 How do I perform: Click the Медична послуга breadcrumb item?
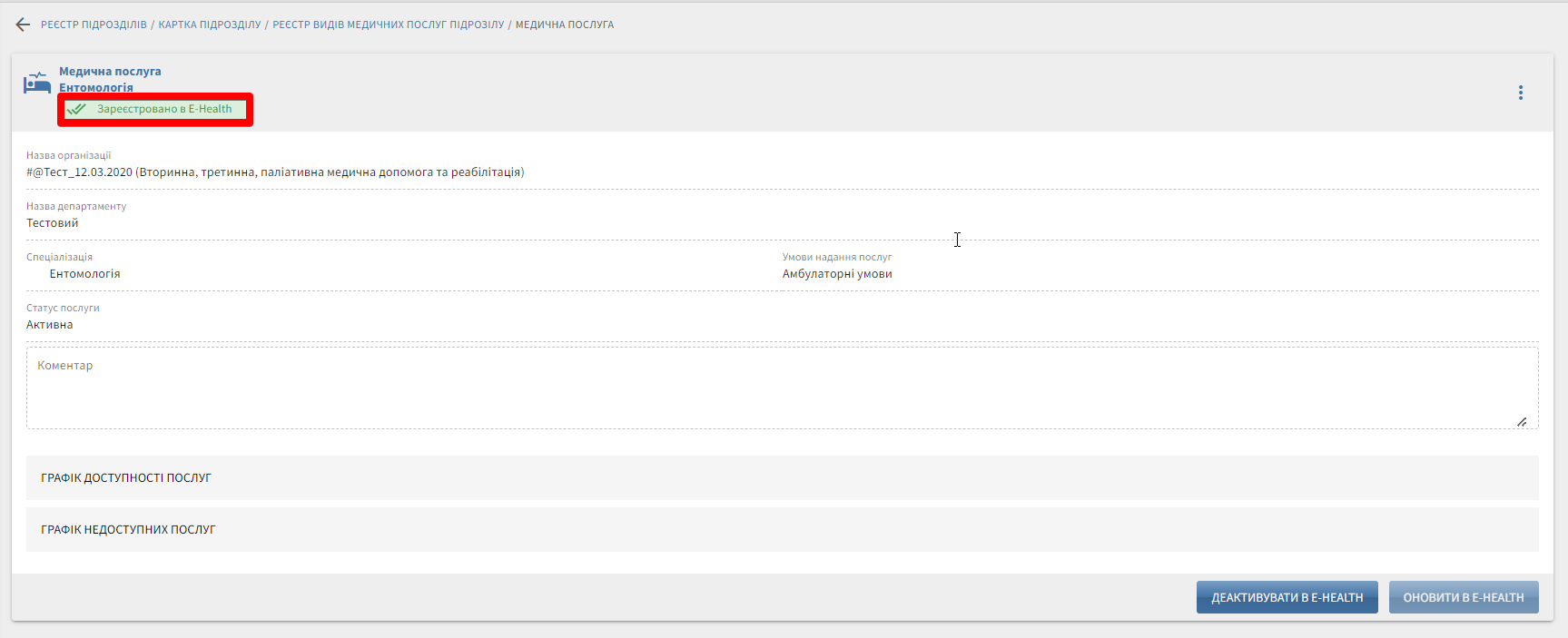pyautogui.click(x=565, y=25)
